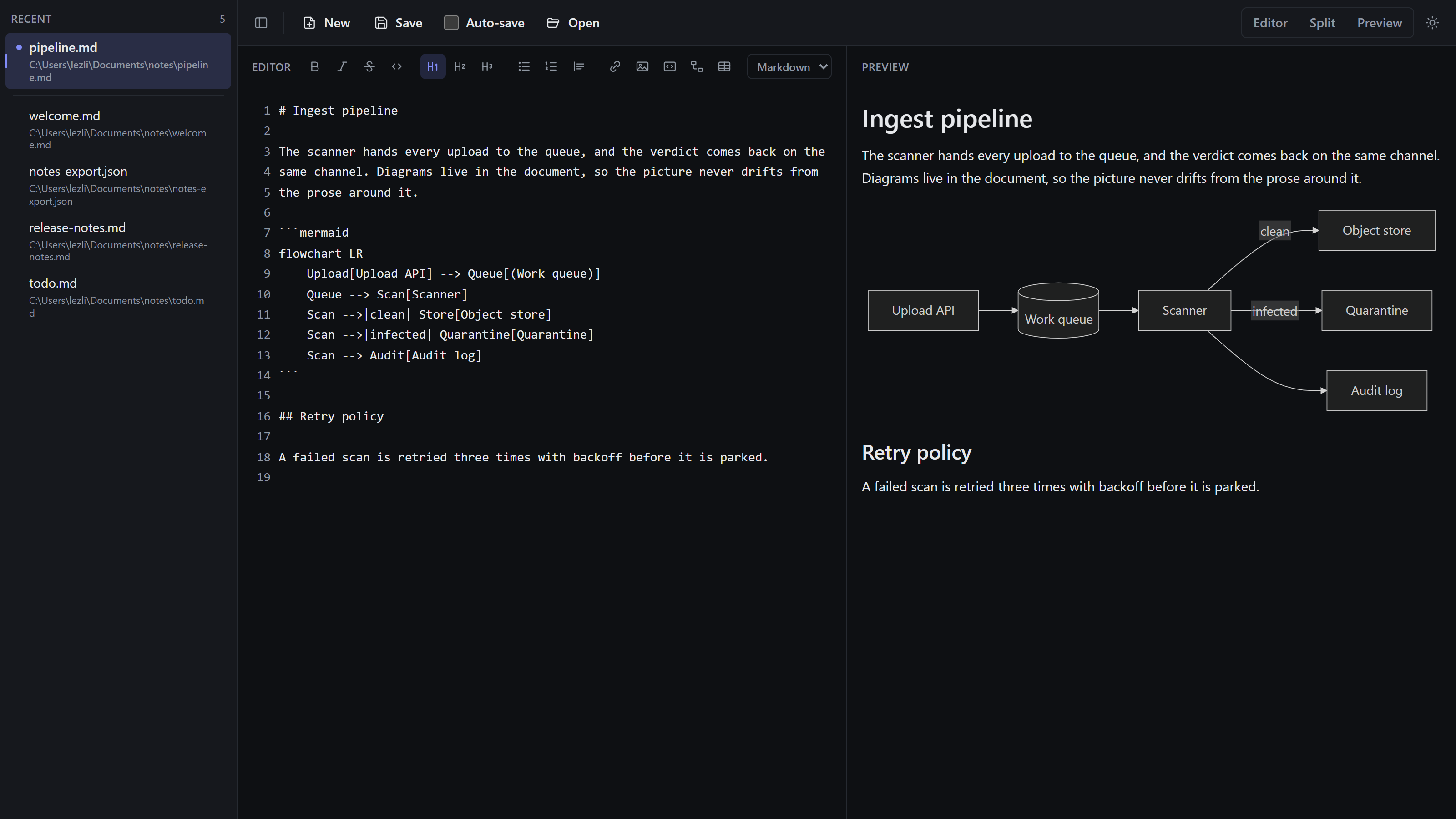This screenshot has width=1456, height=819.
Task: Insert a Mermaid diagram
Action: pyautogui.click(x=697, y=67)
